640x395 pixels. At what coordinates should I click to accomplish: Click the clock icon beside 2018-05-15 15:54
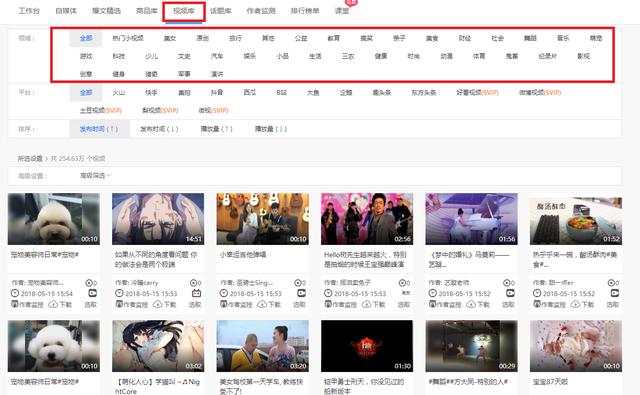(x=15, y=293)
